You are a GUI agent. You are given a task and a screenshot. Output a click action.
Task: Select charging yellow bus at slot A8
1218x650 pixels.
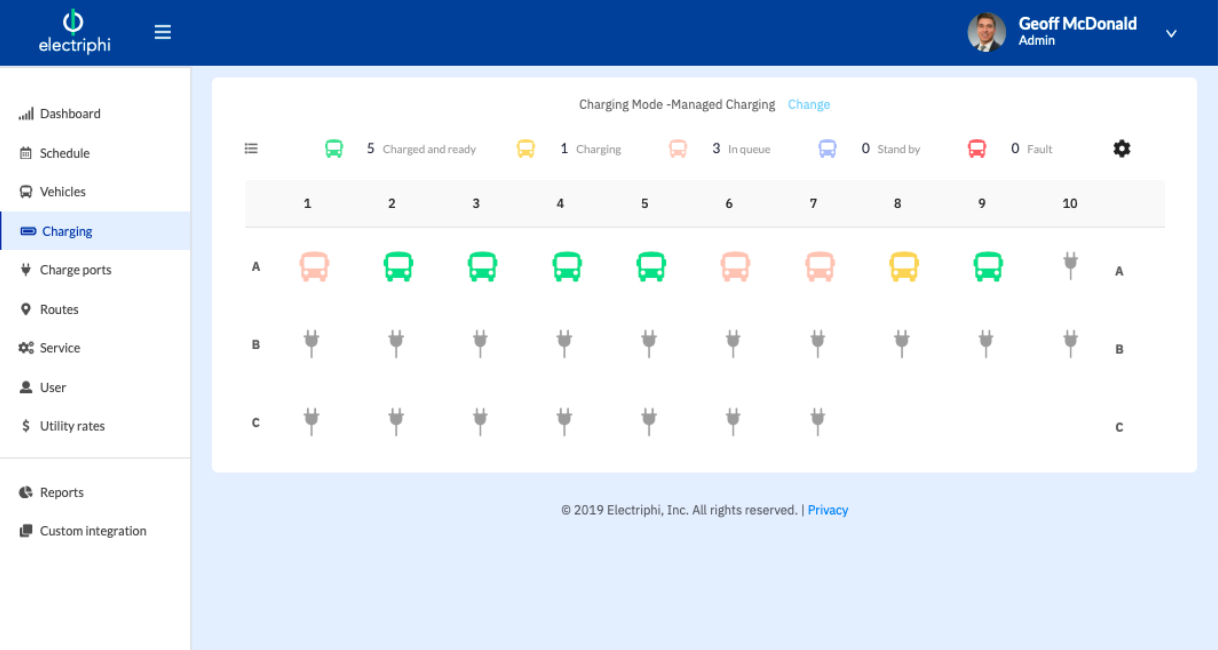point(904,266)
